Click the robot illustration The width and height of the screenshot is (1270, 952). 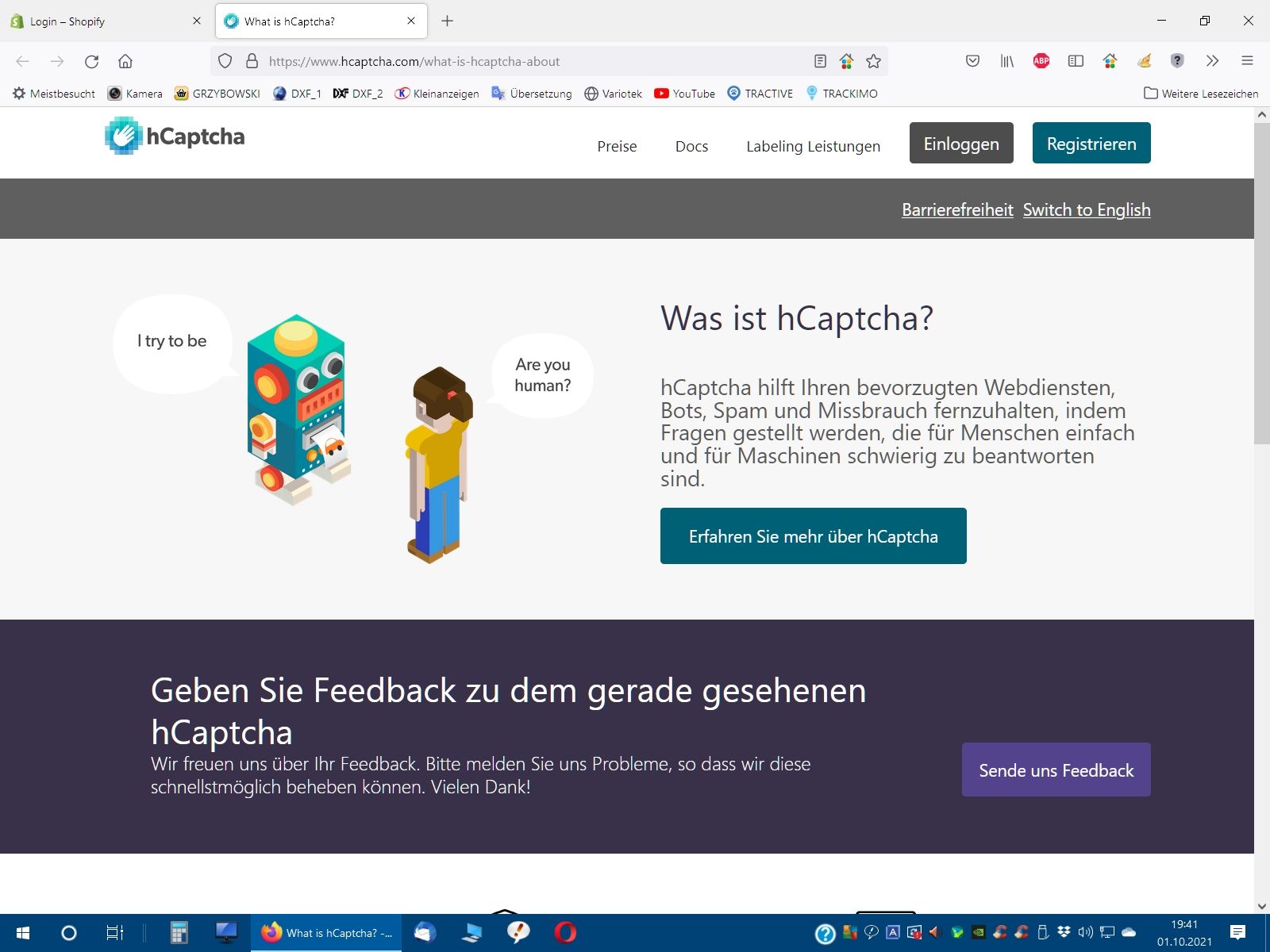coord(299,409)
